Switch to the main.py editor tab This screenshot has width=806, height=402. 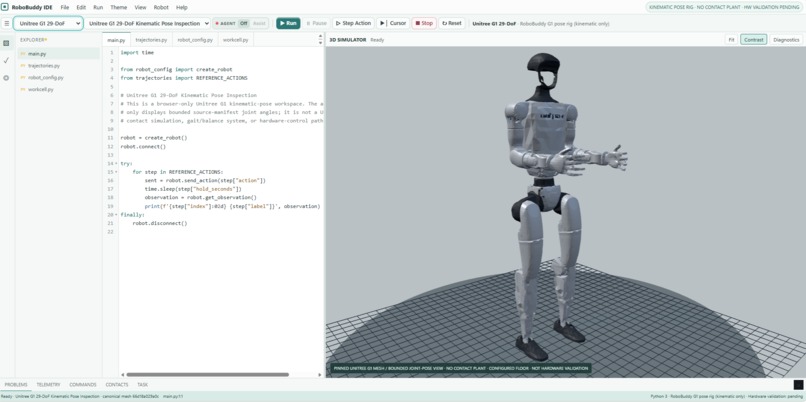116,40
